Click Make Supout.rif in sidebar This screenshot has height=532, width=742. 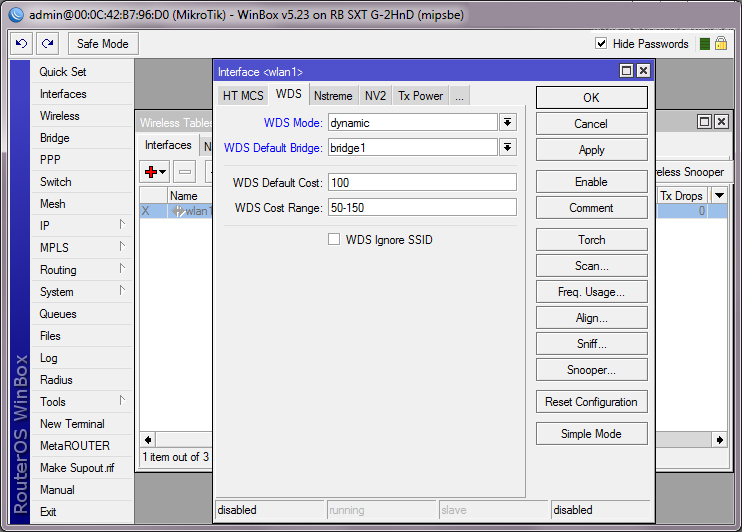(x=81, y=468)
